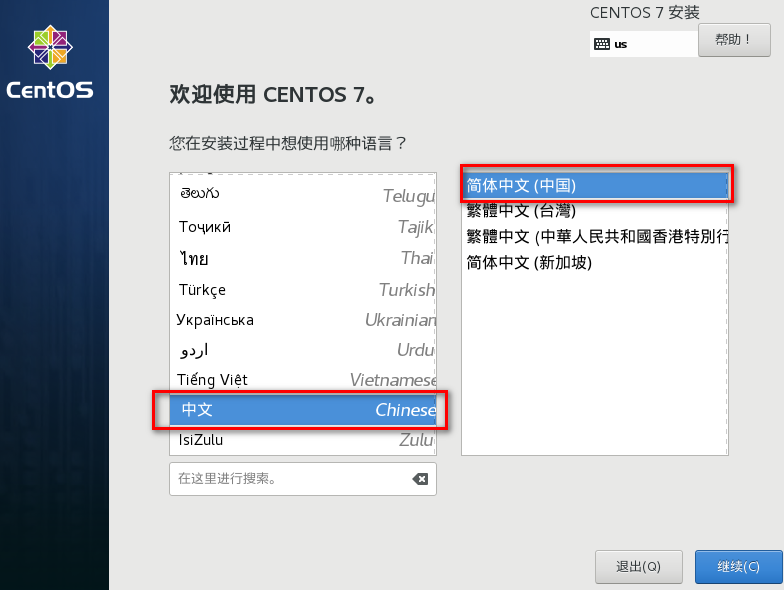Select Тоҷикӣ Tajik language
784x590 pixels.
pos(302,226)
